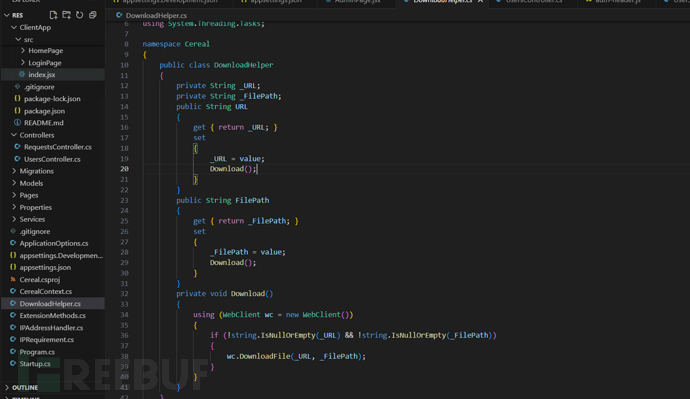Image resolution: width=690 pixels, height=399 pixels.
Task: Collapse the RES root section
Action: [7, 15]
